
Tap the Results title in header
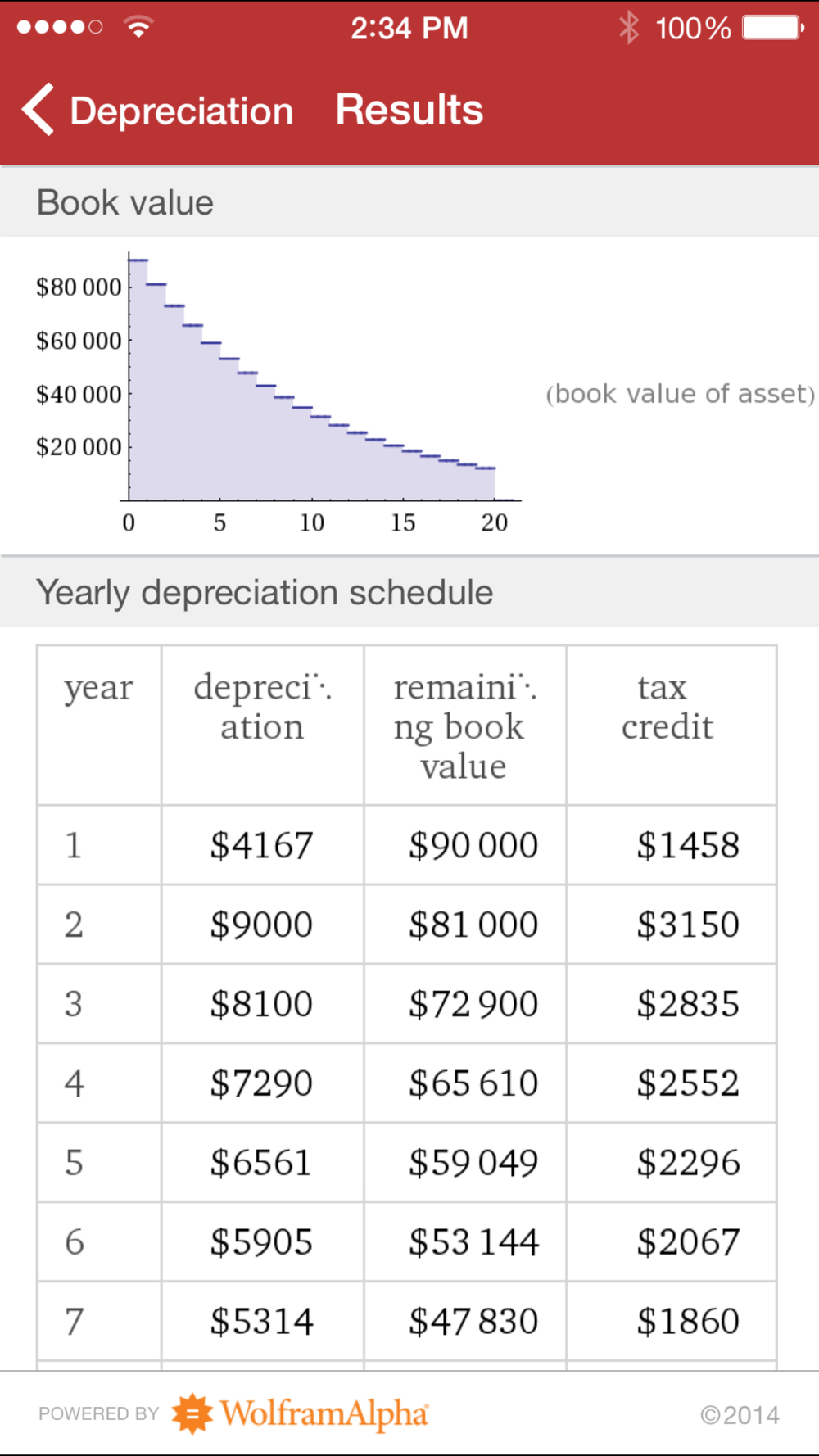409,110
